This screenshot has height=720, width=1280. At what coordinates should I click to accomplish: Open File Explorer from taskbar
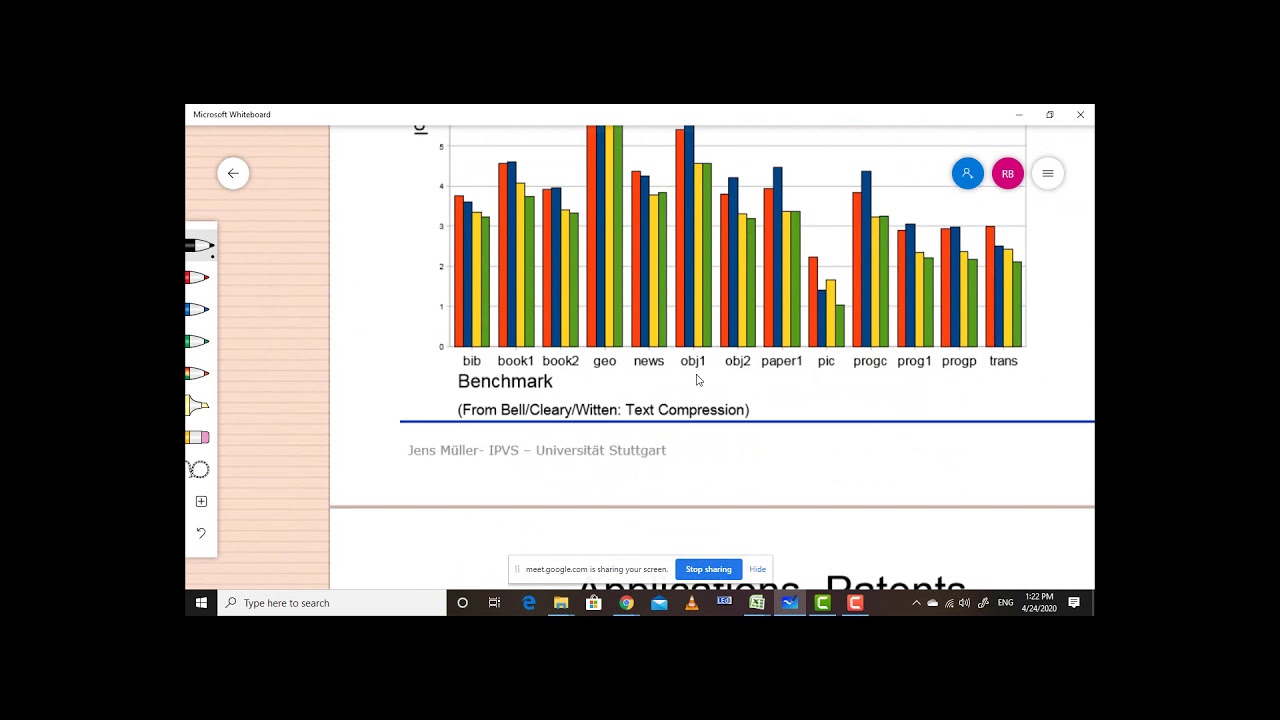coord(561,603)
